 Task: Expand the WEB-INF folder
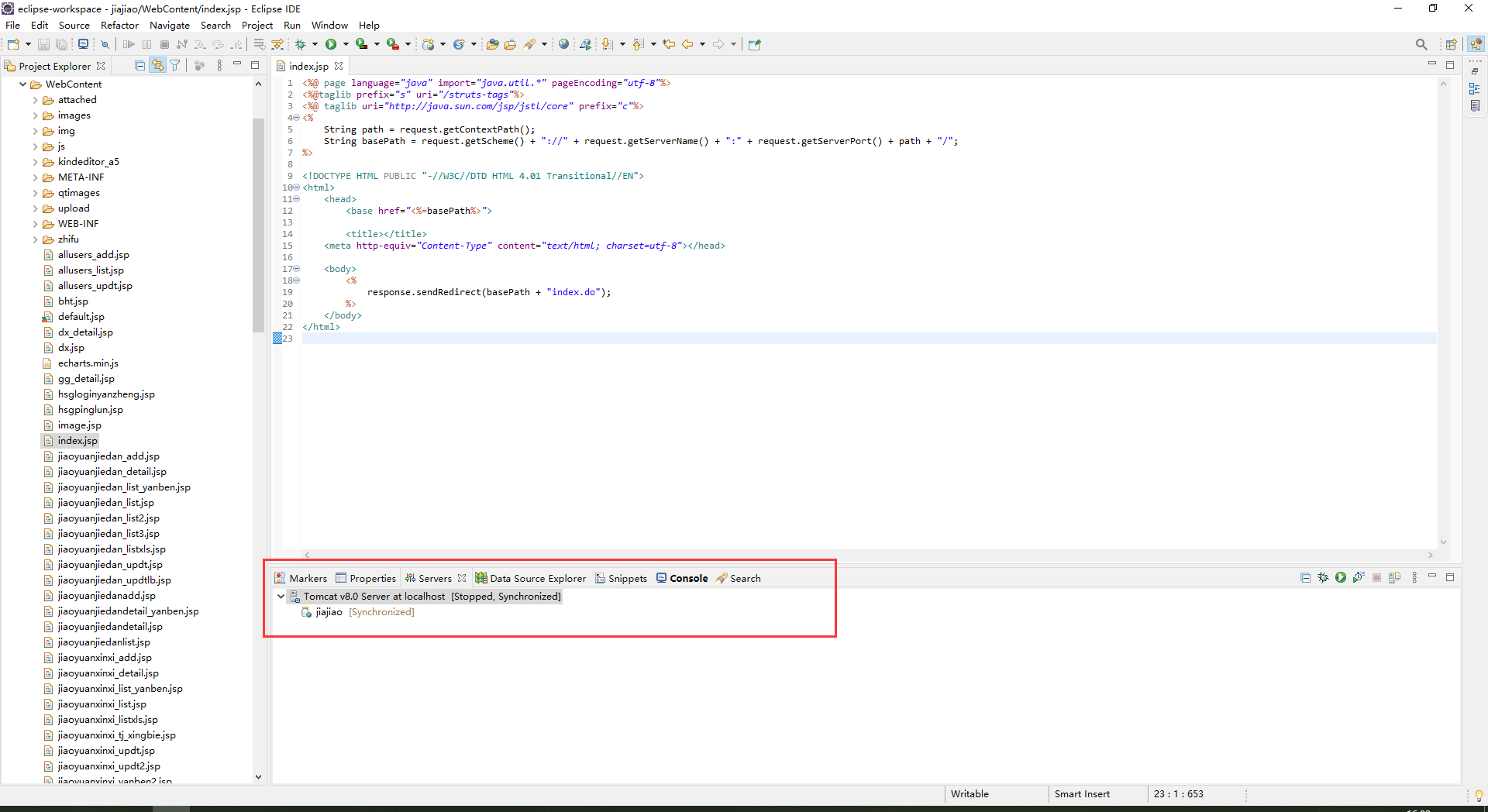coord(36,224)
